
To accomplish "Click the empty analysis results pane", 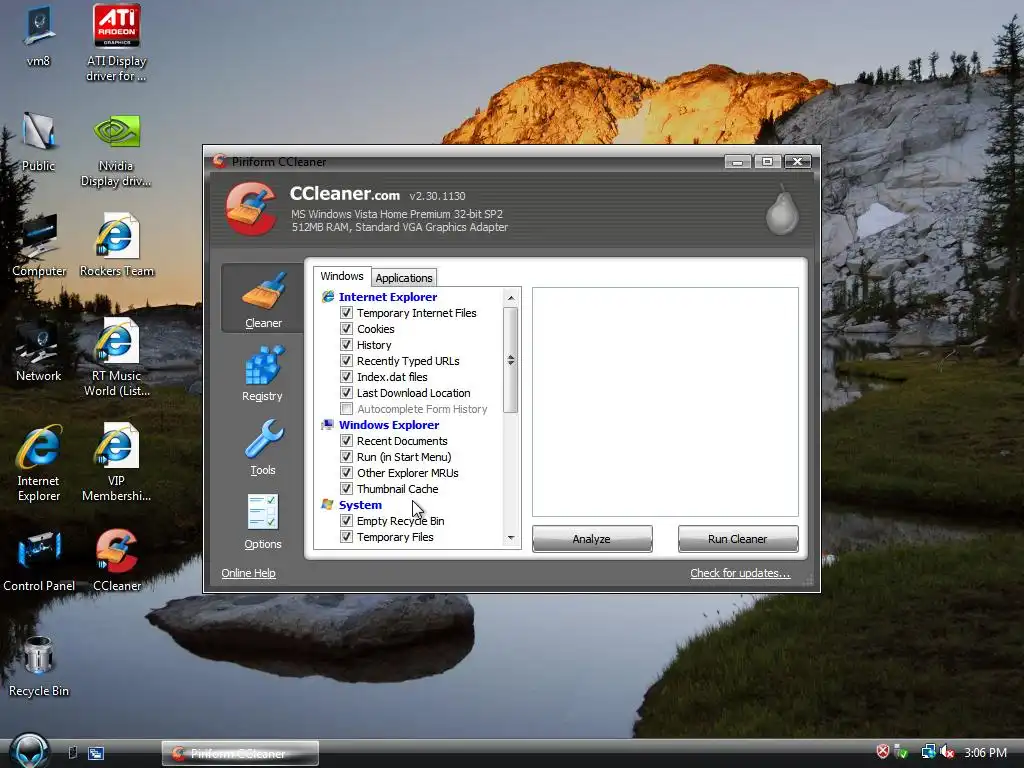I will coord(665,402).
